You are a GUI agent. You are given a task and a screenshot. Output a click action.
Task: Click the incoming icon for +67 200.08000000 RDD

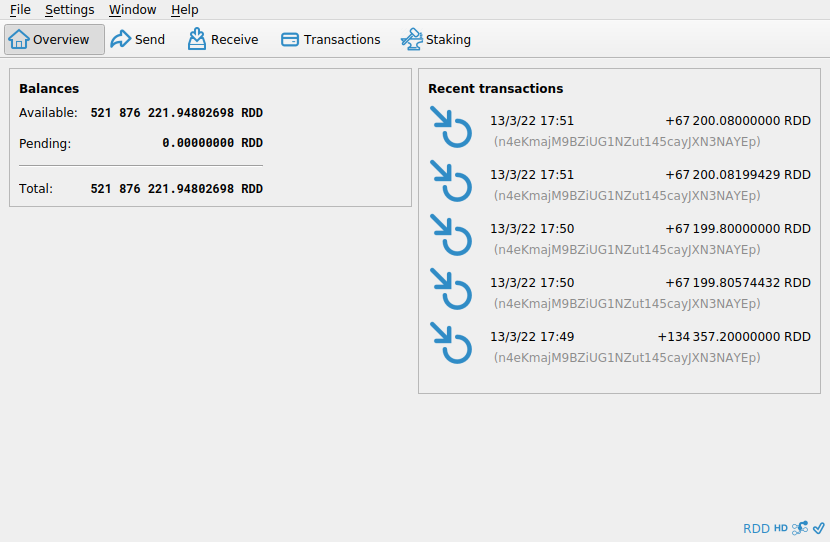coord(450,127)
